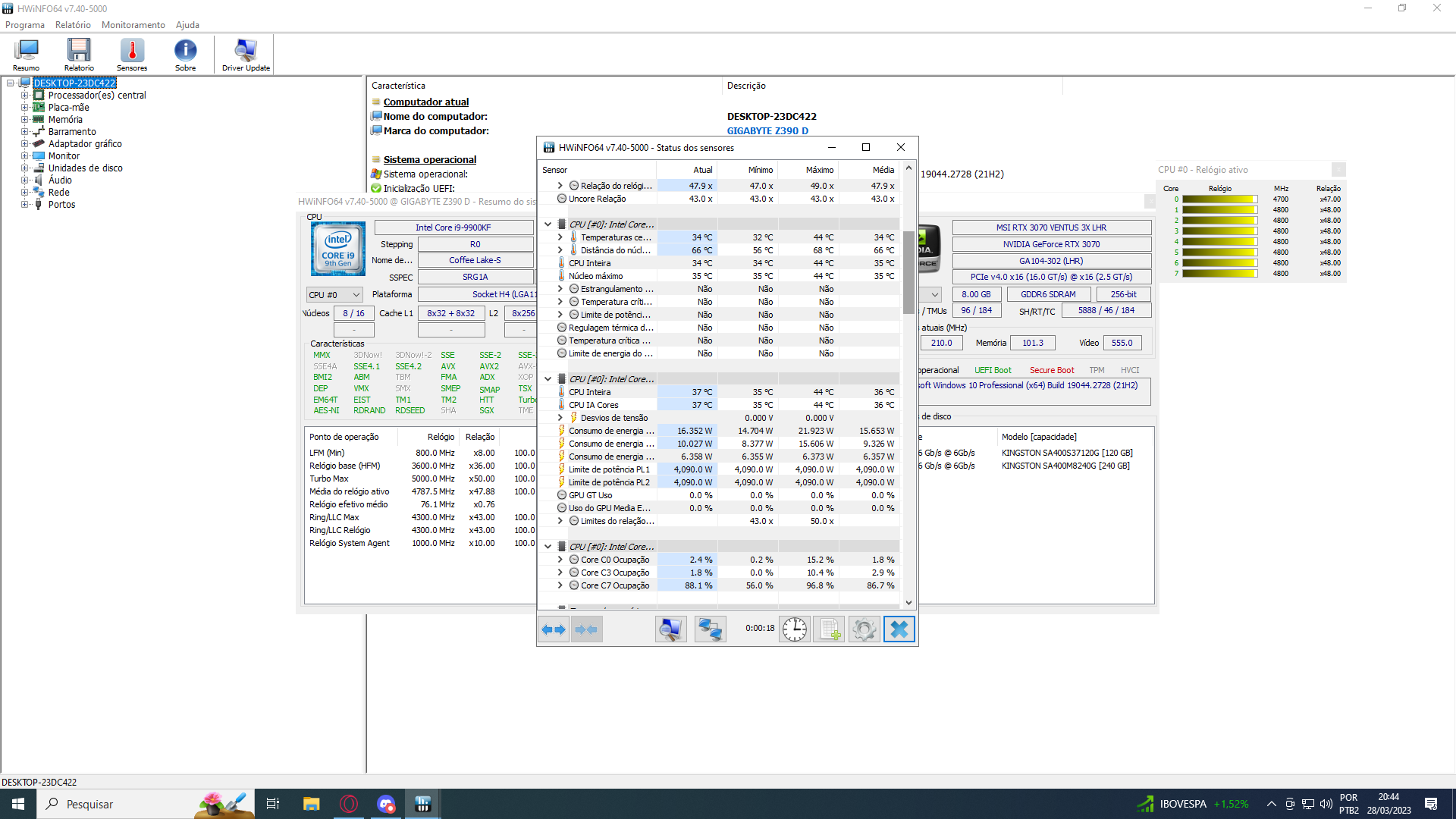This screenshot has width=1456, height=819.
Task: Expand the Temperaturas ce... sensor row
Action: pos(560,237)
